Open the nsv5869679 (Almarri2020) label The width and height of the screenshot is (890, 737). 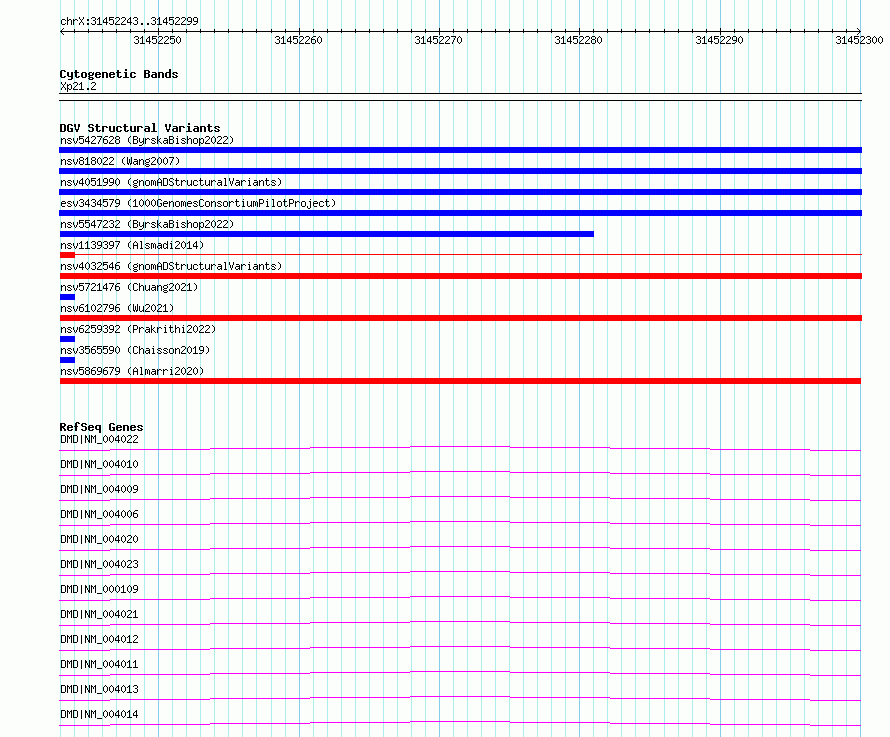pos(132,371)
